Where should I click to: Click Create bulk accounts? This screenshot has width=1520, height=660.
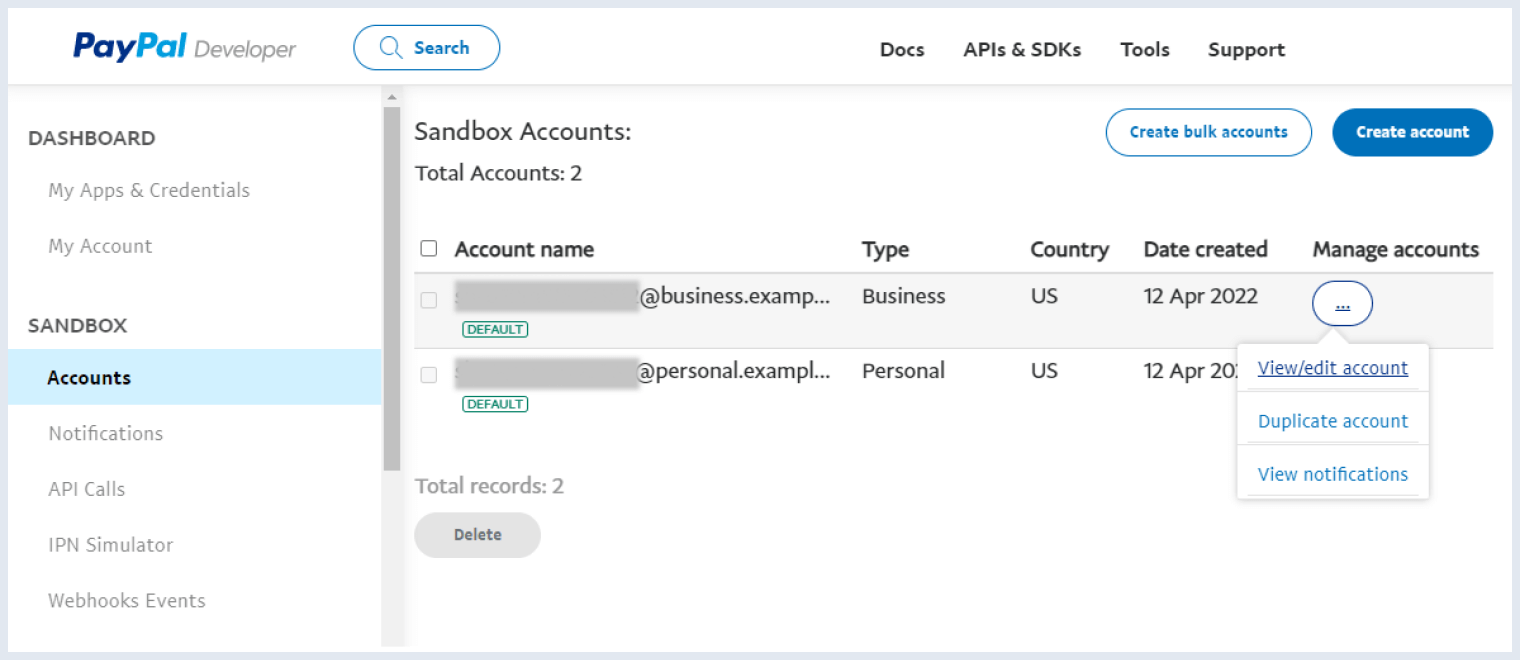[1208, 132]
